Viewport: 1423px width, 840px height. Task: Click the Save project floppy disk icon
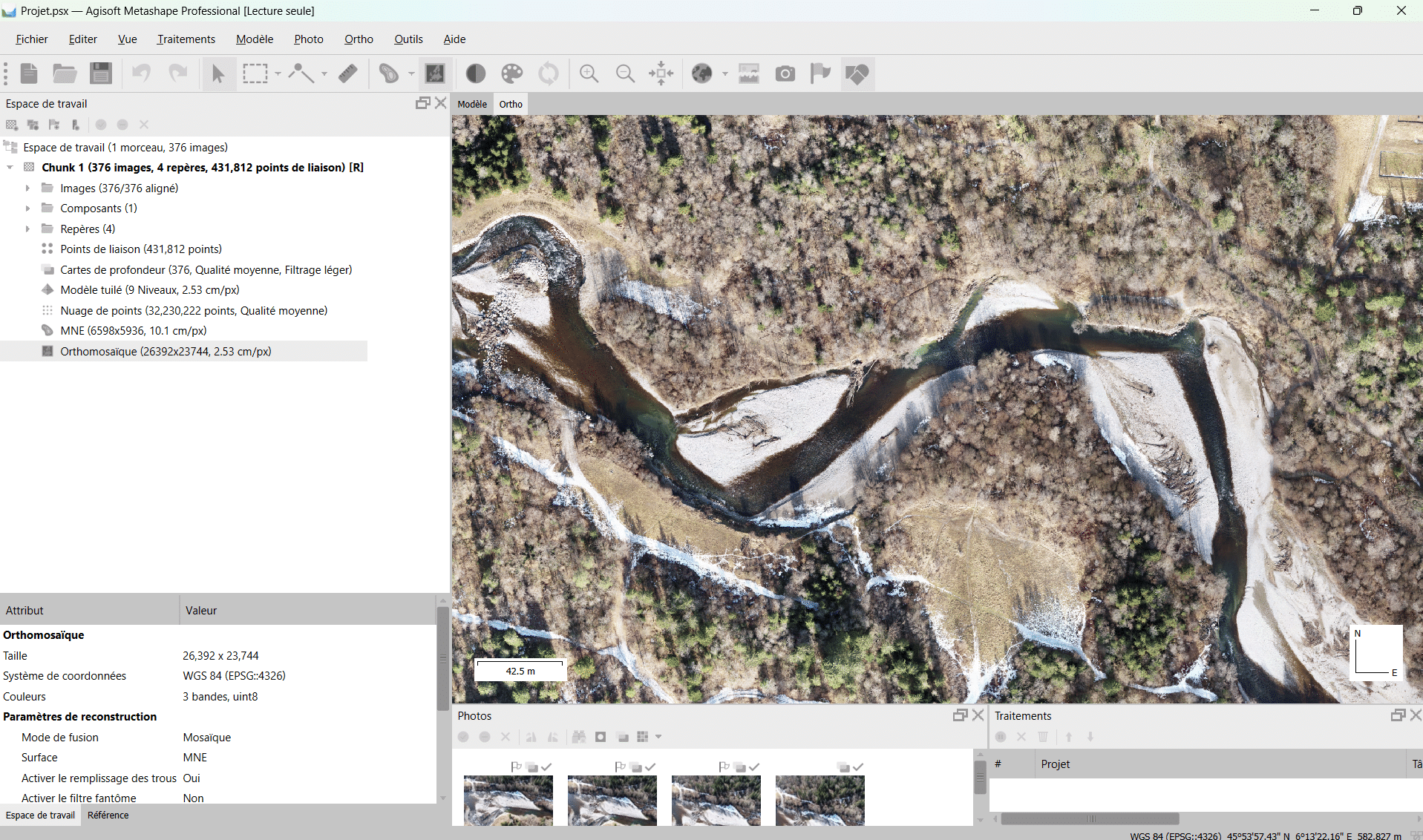[x=100, y=73]
